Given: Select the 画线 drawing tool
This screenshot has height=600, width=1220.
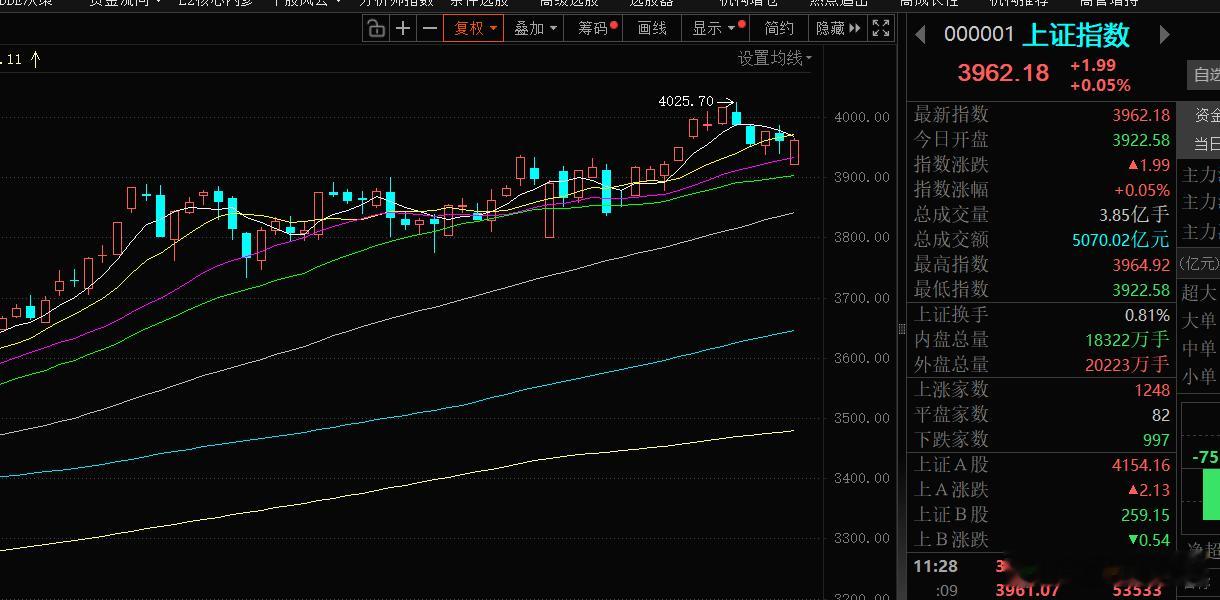Looking at the screenshot, I should point(653,28).
